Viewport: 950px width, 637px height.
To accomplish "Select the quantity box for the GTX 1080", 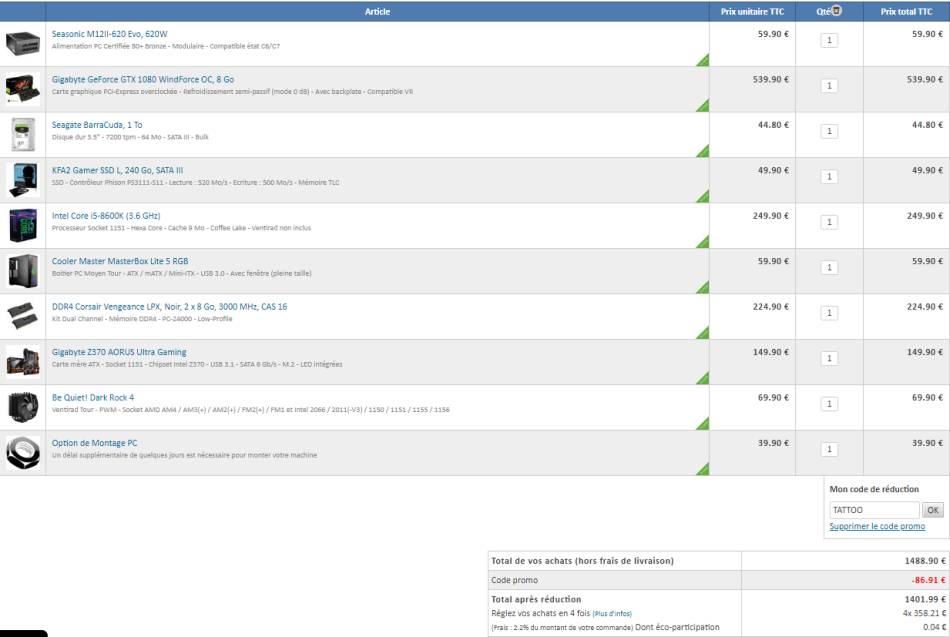I will pyautogui.click(x=829, y=86).
